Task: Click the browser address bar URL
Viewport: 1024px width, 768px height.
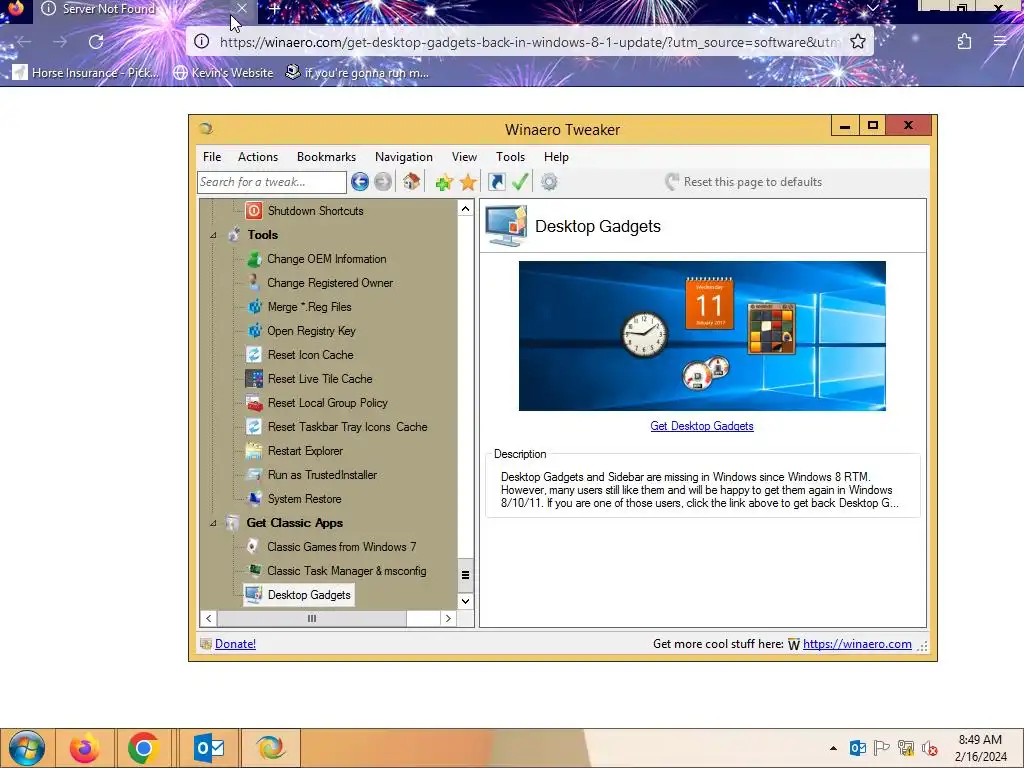Action: point(529,42)
